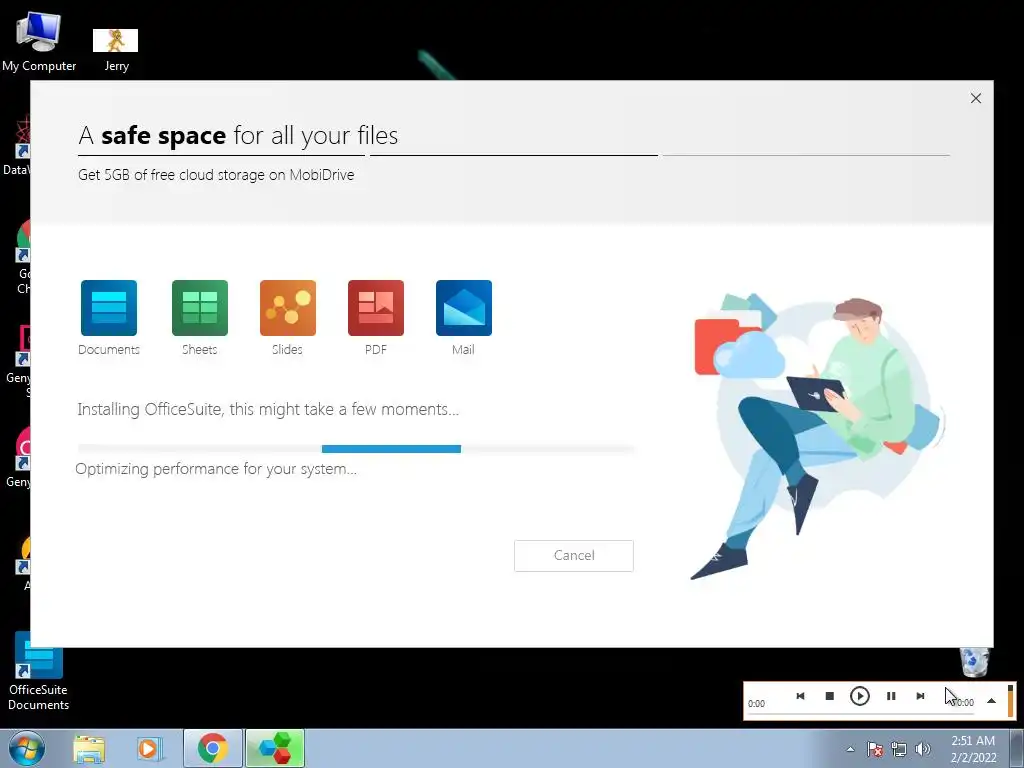1024x768 pixels.
Task: Click the media player seek bar
Action: [x=861, y=714]
